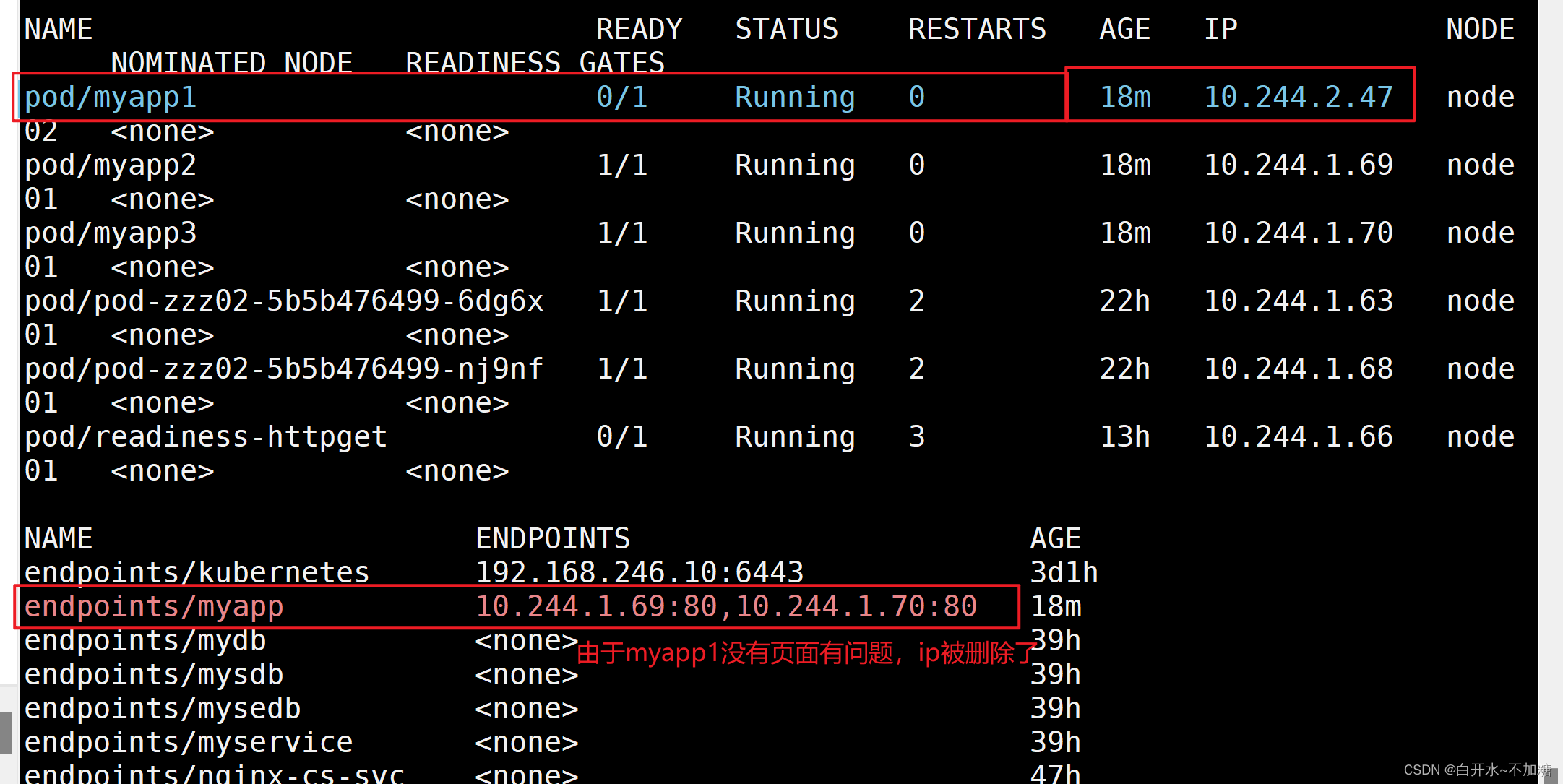
Task: Click the IP address 10.244.2.47
Action: pyautogui.click(x=1298, y=98)
